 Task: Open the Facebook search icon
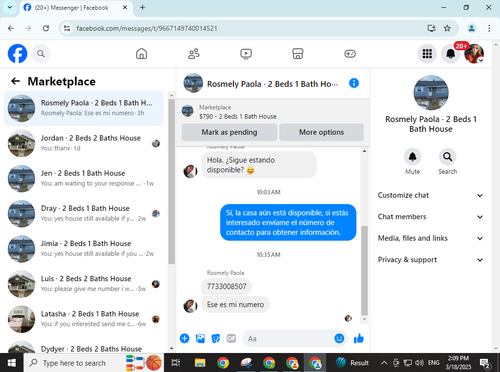point(41,54)
